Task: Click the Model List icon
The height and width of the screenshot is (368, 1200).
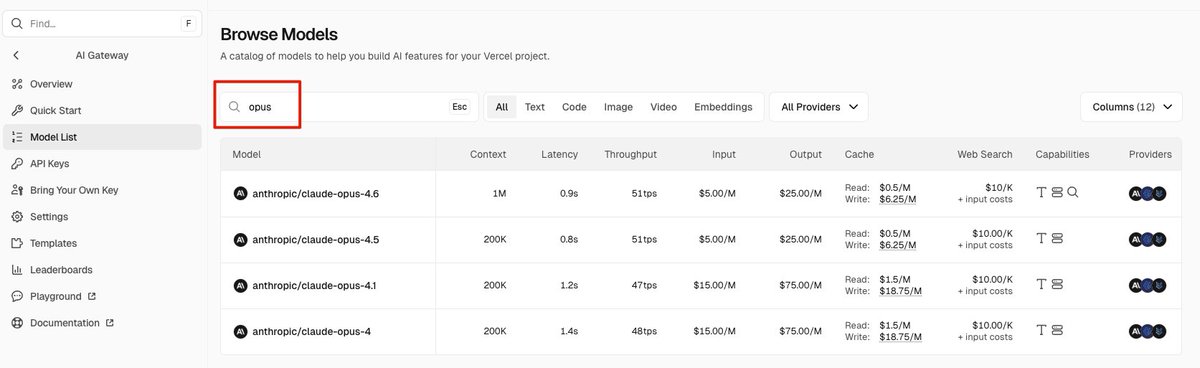Action: pos(17,137)
